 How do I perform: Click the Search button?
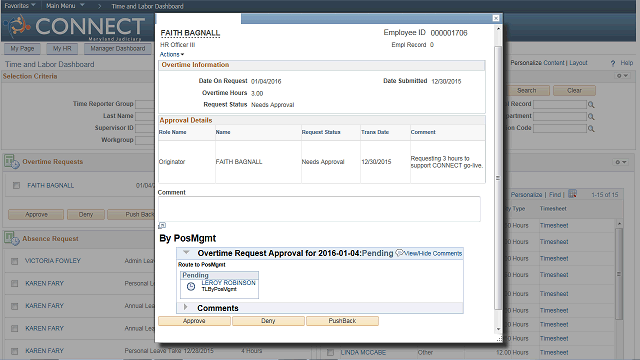pos(527,90)
